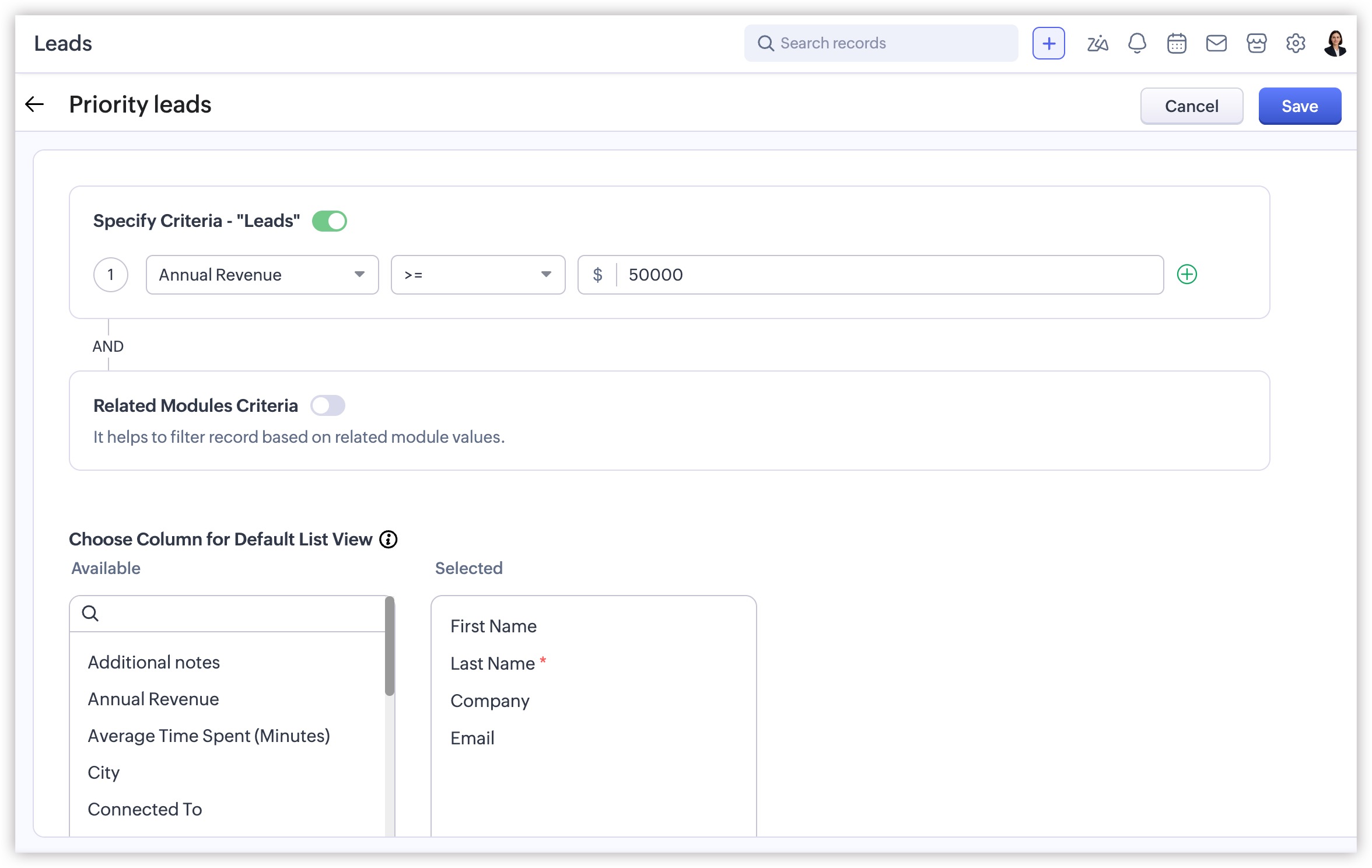Viewport: 1372px width, 868px height.
Task: Open the Zia assistant icon
Action: [1097, 43]
